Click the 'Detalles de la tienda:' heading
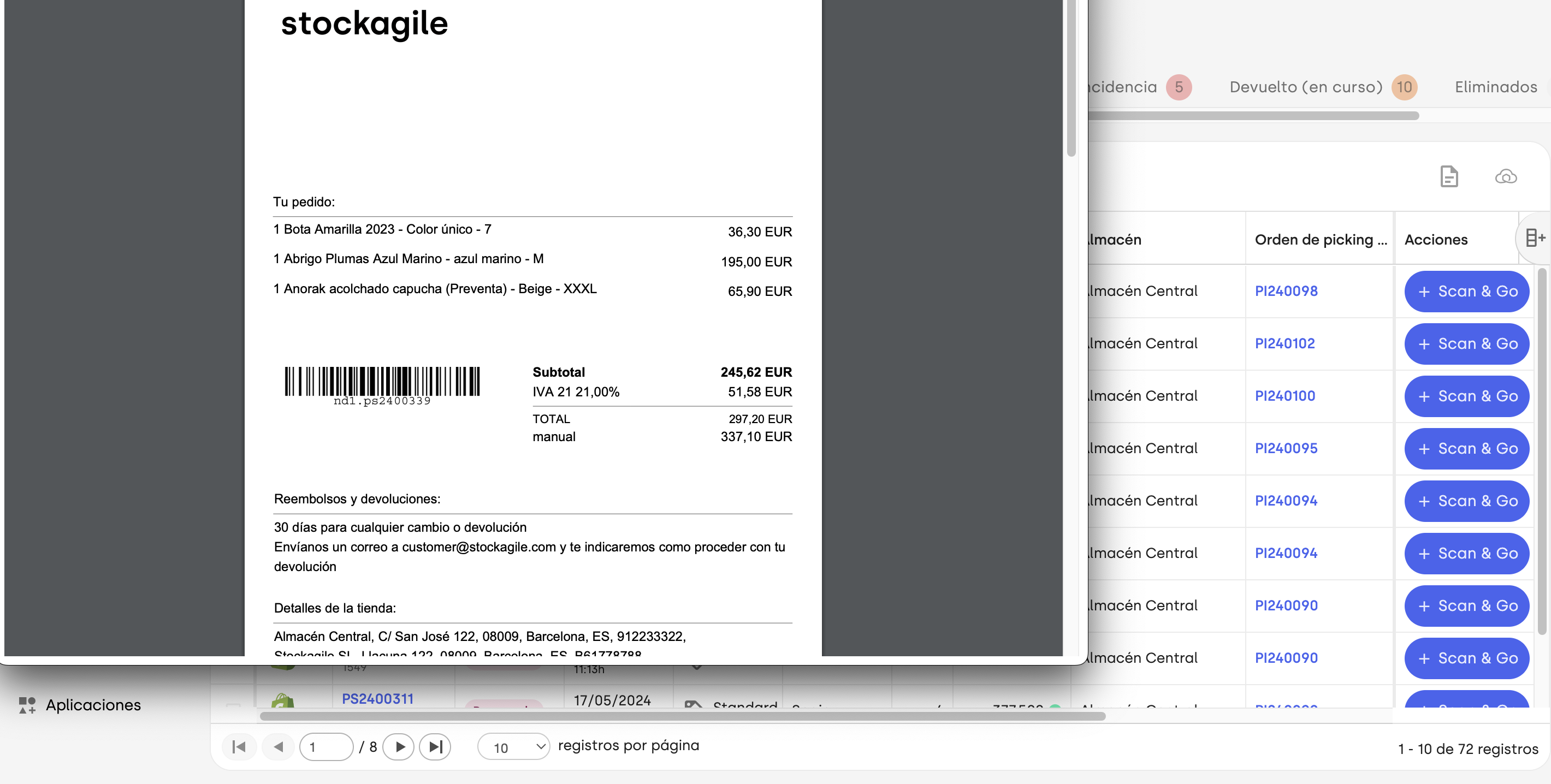1551x784 pixels. pyautogui.click(x=335, y=608)
